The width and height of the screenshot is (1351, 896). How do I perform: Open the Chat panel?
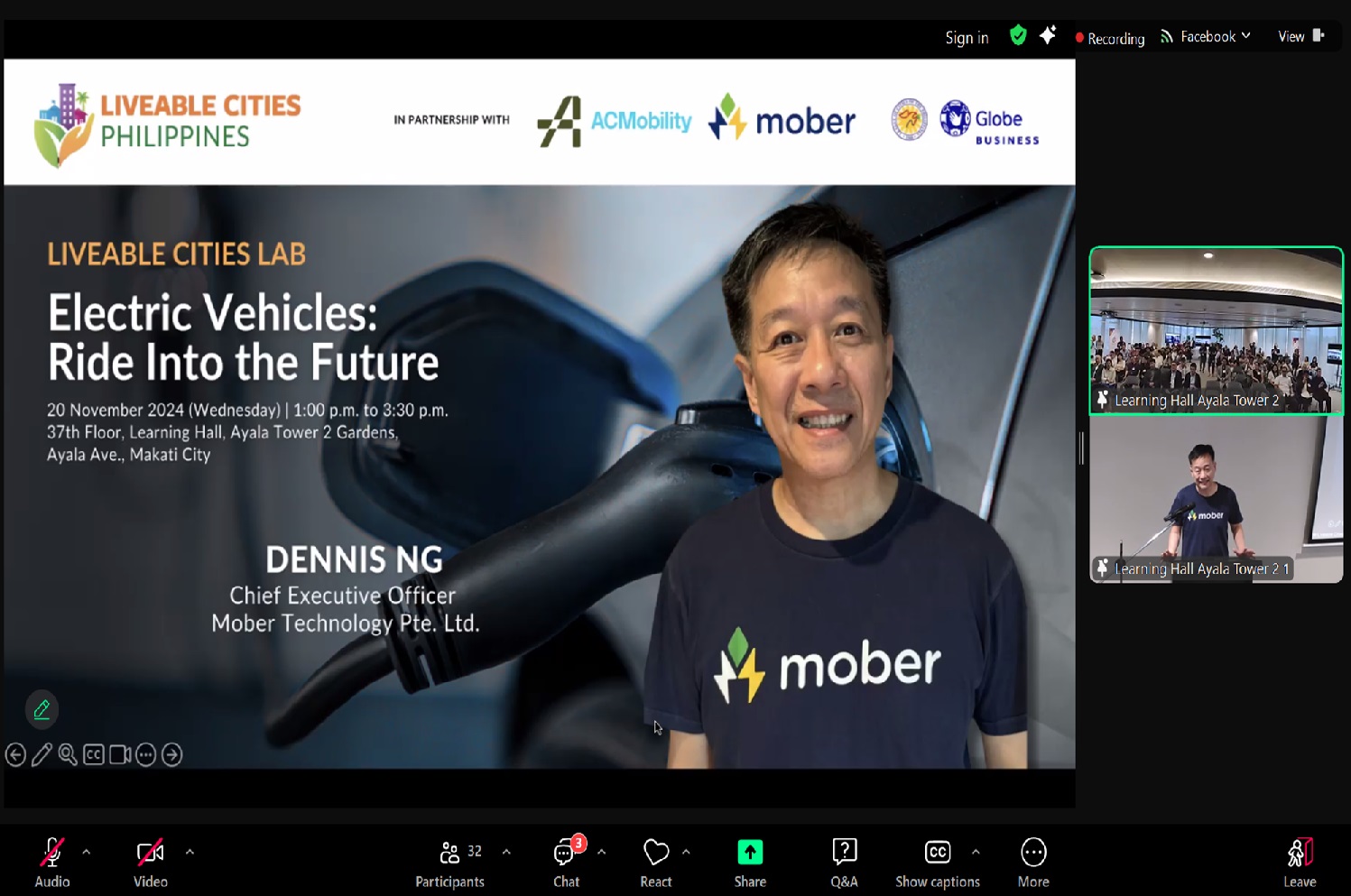click(566, 863)
